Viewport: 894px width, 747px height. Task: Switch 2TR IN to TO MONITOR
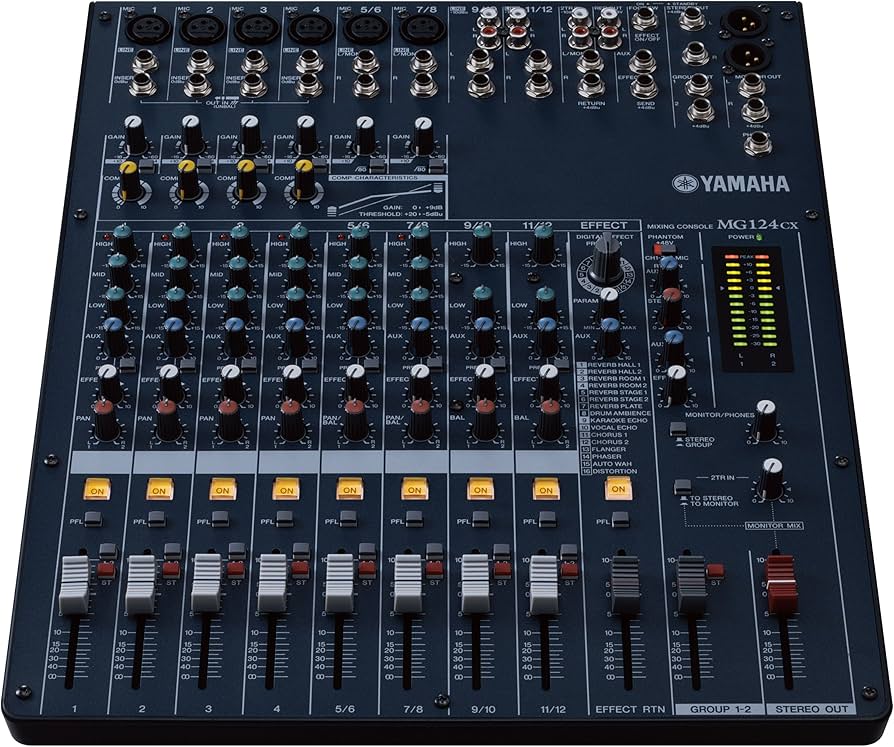(683, 487)
